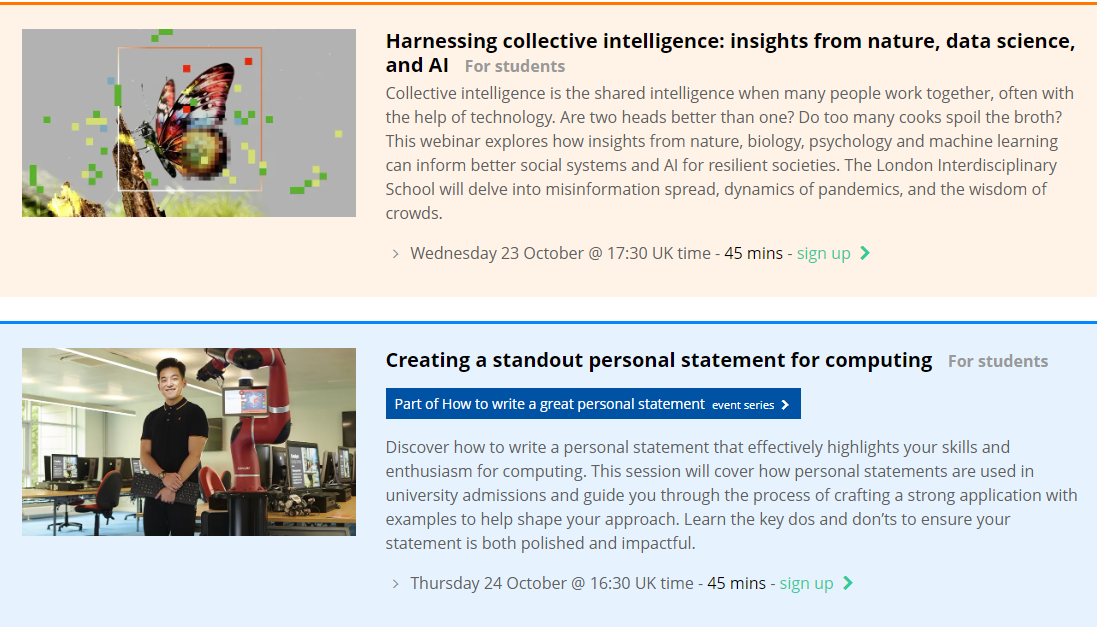Viewport: 1097px width, 627px height.
Task: Click the butterfly collective intelligence thumbnail
Action: (189, 123)
